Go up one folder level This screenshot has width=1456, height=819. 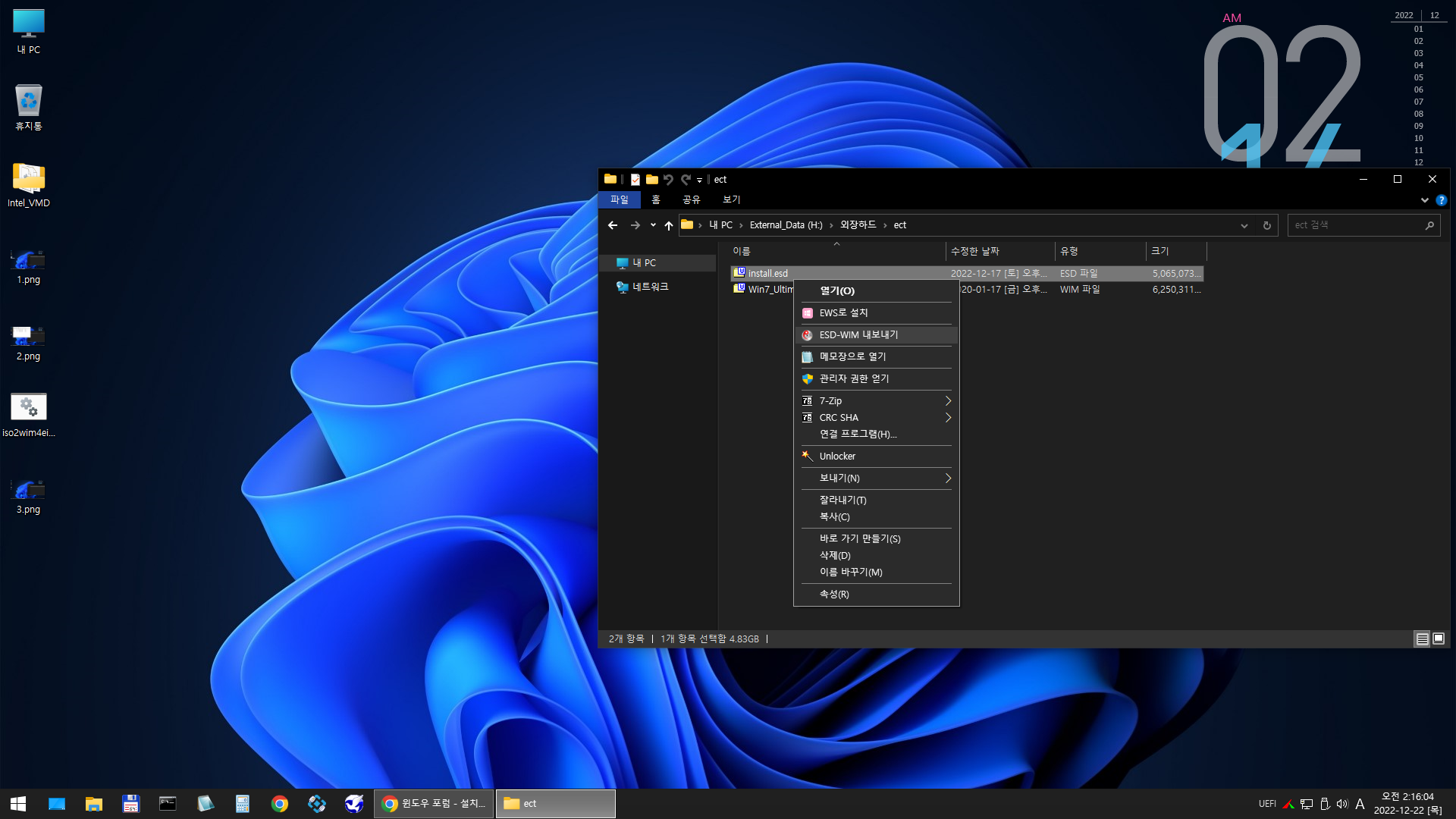(668, 225)
